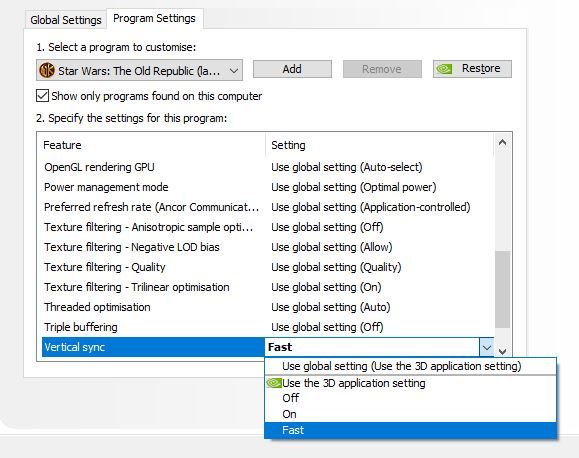Switch to Global Settings tab
Viewport: 579px width, 458px height.
pyautogui.click(x=66, y=20)
